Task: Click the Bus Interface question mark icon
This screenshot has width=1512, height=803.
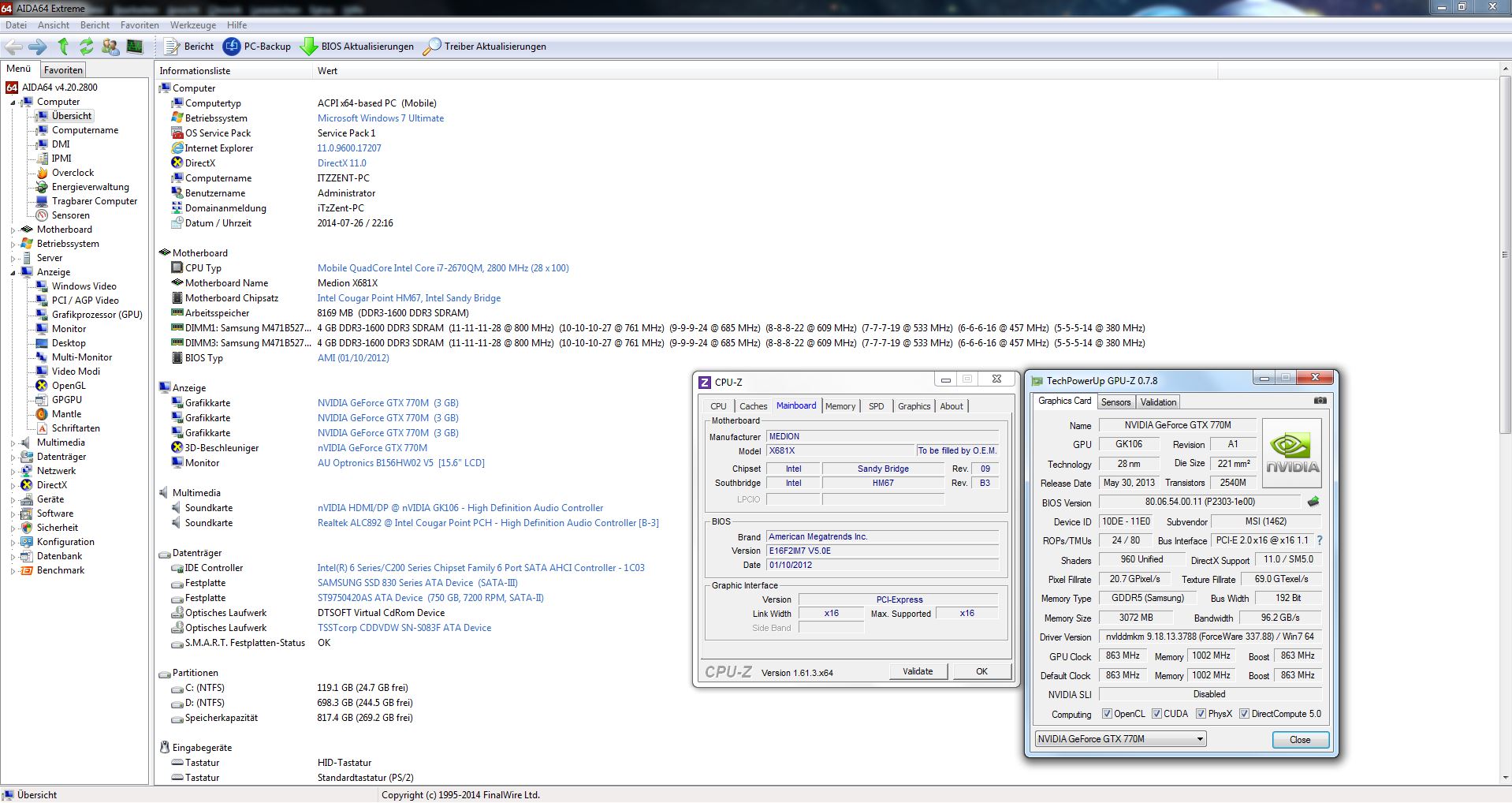Action: pyautogui.click(x=1320, y=540)
